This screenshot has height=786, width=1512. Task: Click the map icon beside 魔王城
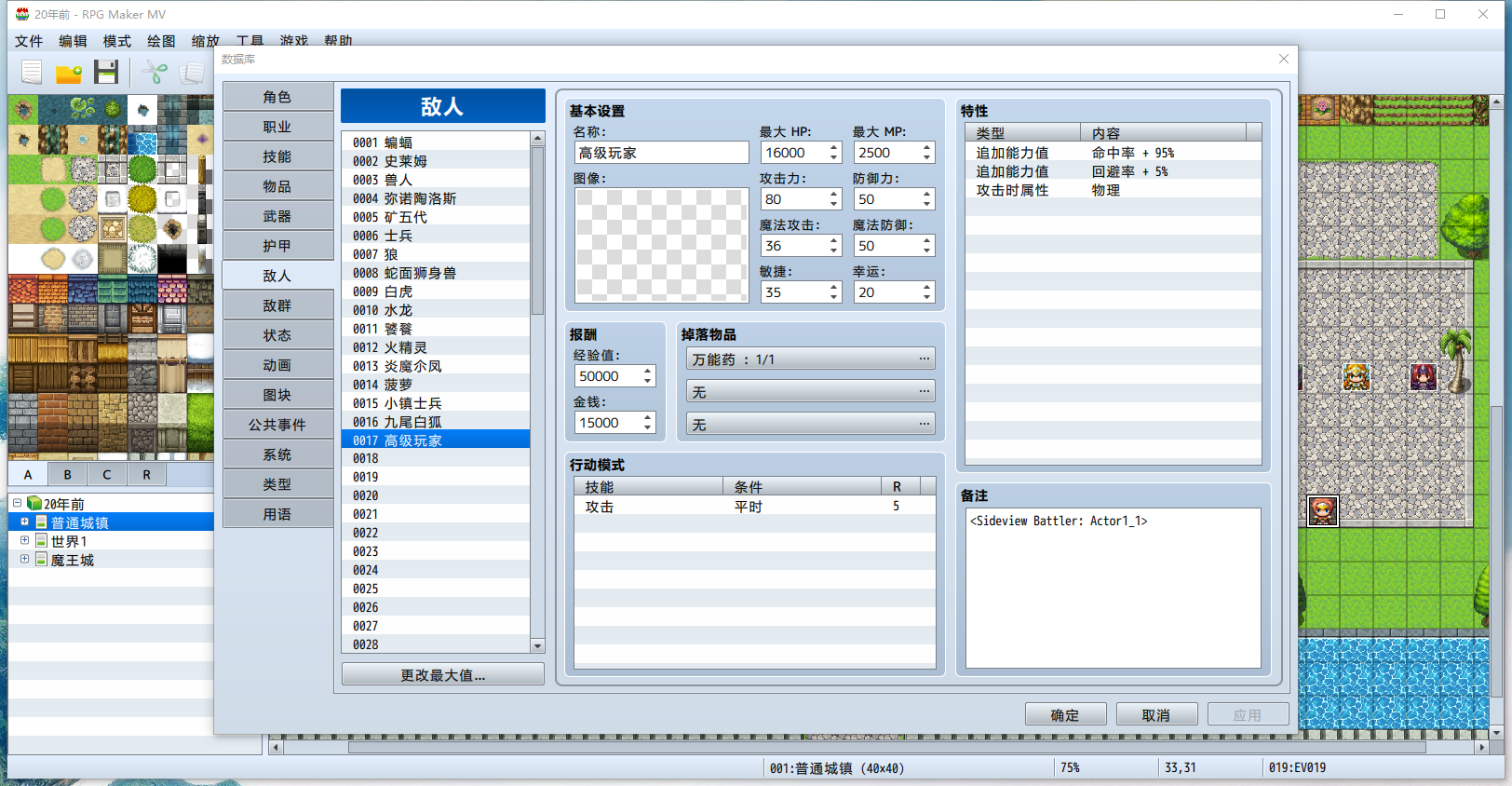[41, 559]
